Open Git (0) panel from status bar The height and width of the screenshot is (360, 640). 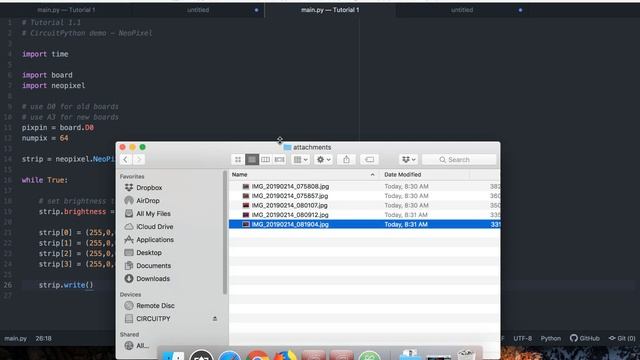622,339
